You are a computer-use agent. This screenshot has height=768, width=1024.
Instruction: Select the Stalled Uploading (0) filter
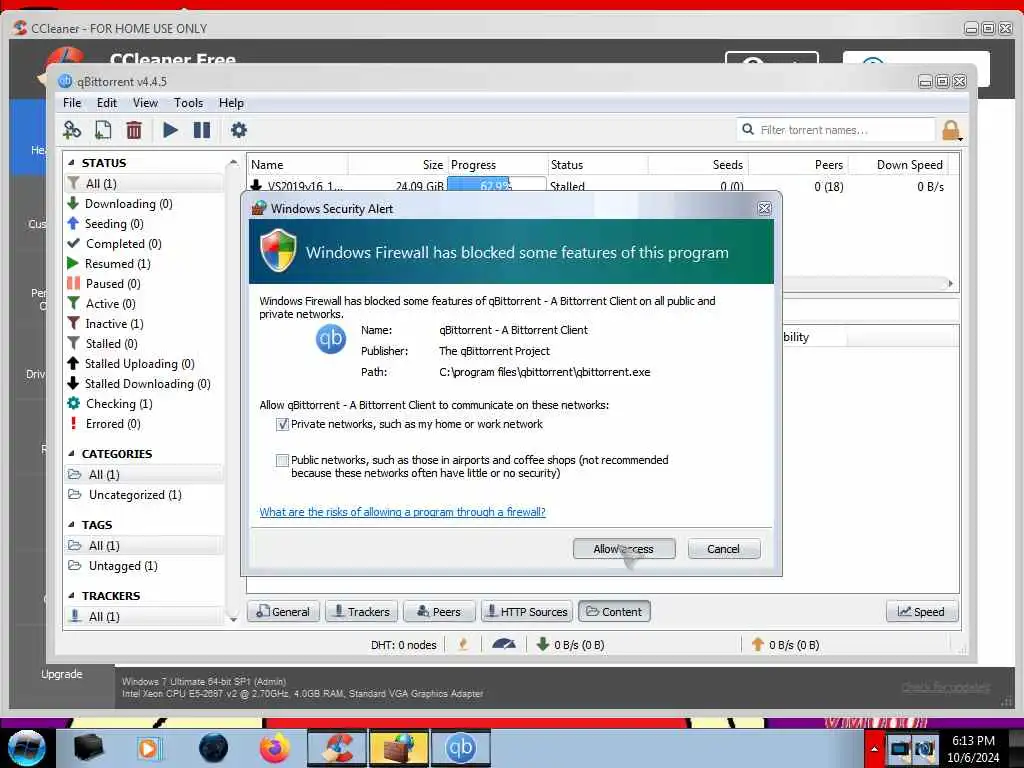[x=139, y=364]
